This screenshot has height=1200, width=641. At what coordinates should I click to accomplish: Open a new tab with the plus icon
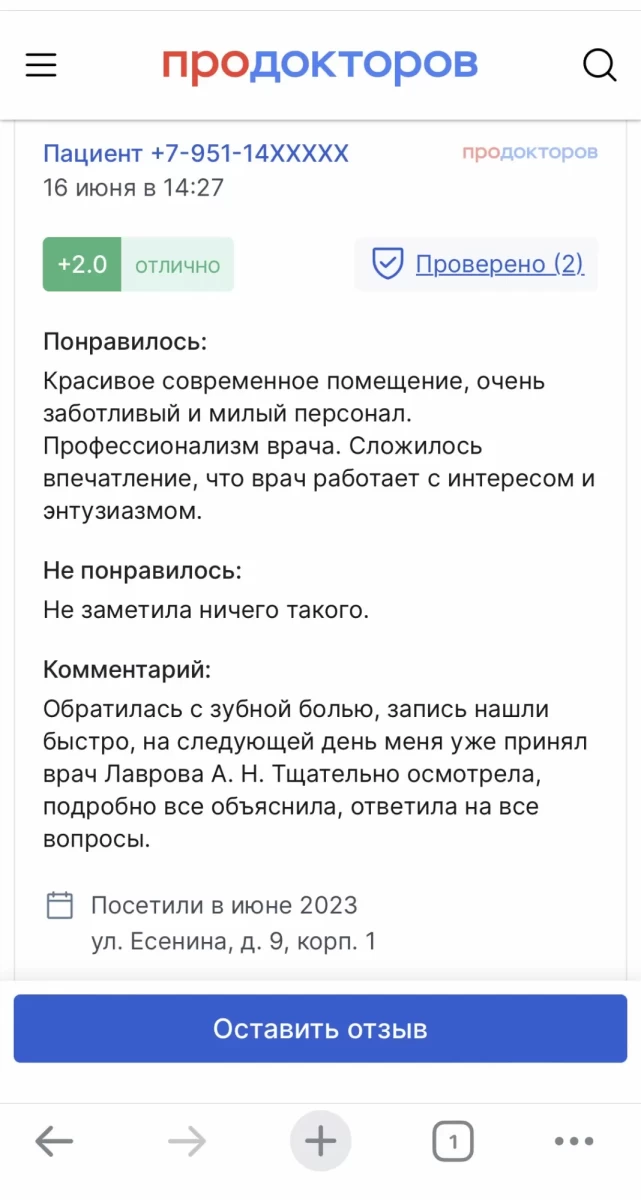[320, 1139]
